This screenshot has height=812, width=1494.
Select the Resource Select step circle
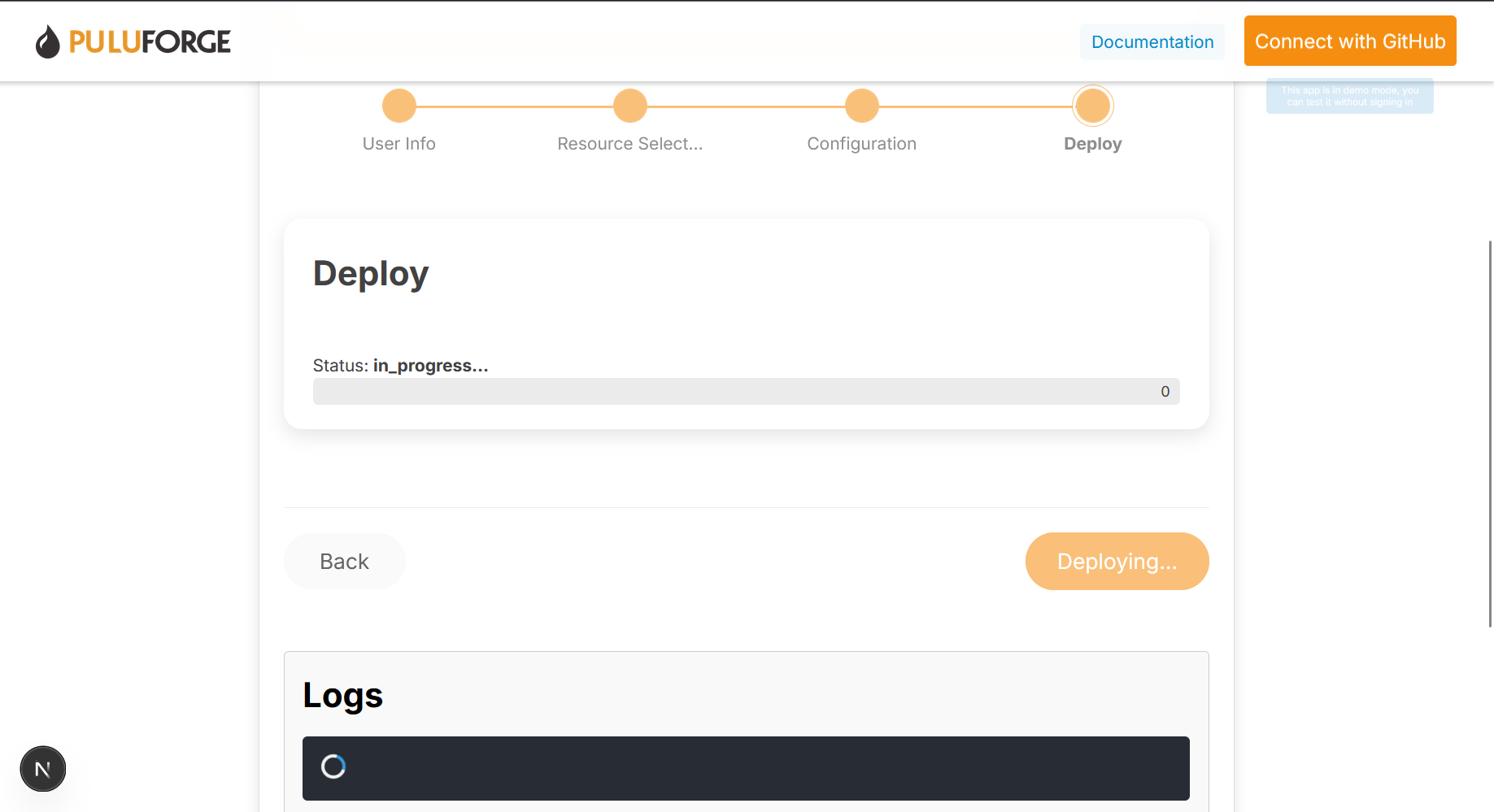click(x=630, y=106)
